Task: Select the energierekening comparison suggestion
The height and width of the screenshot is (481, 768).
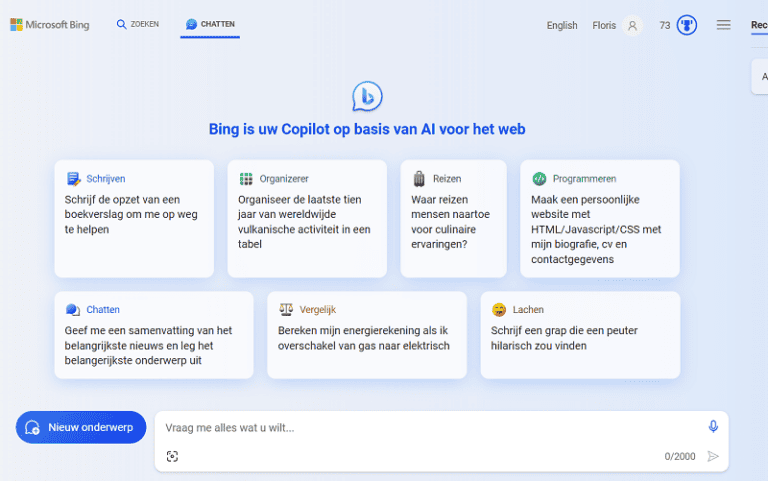Action: (367, 335)
